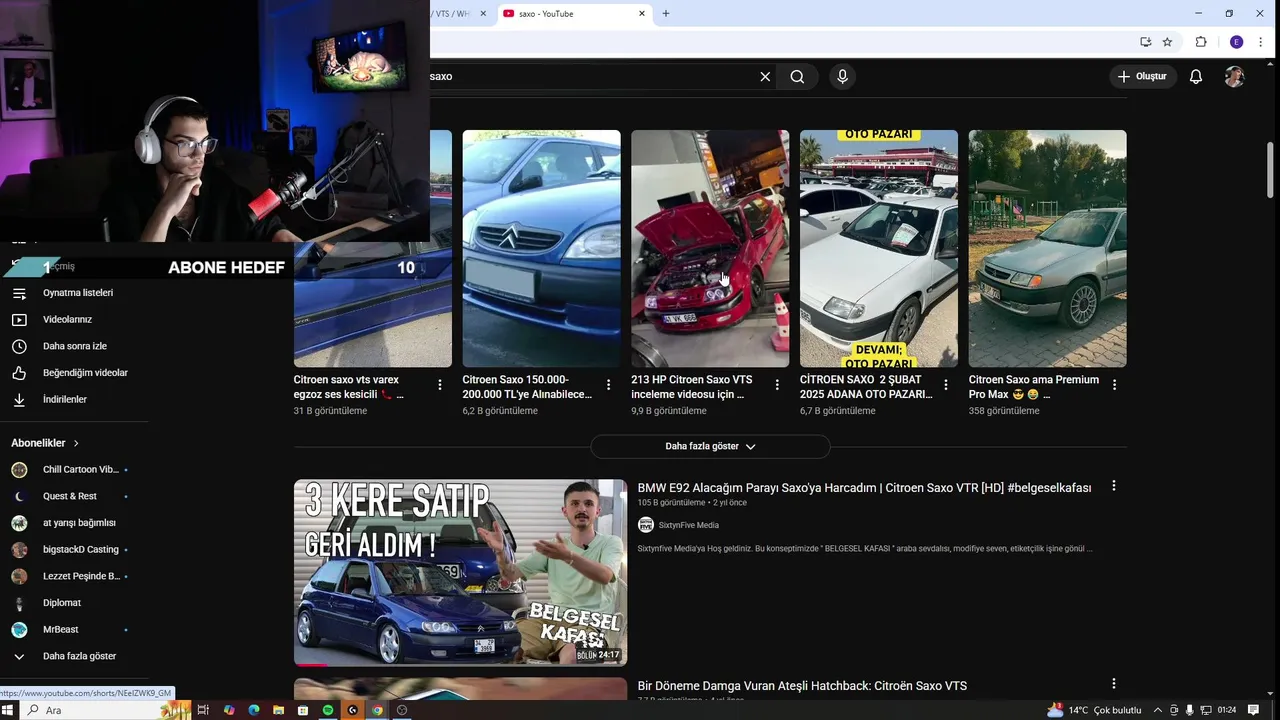Open Chrome from the taskbar
The height and width of the screenshot is (720, 1280).
tap(377, 710)
